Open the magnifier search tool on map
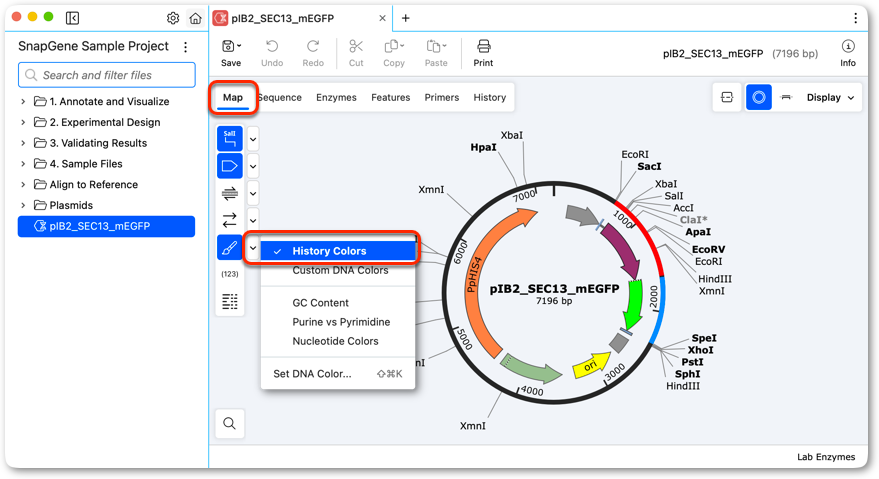879x479 pixels. pos(229,423)
